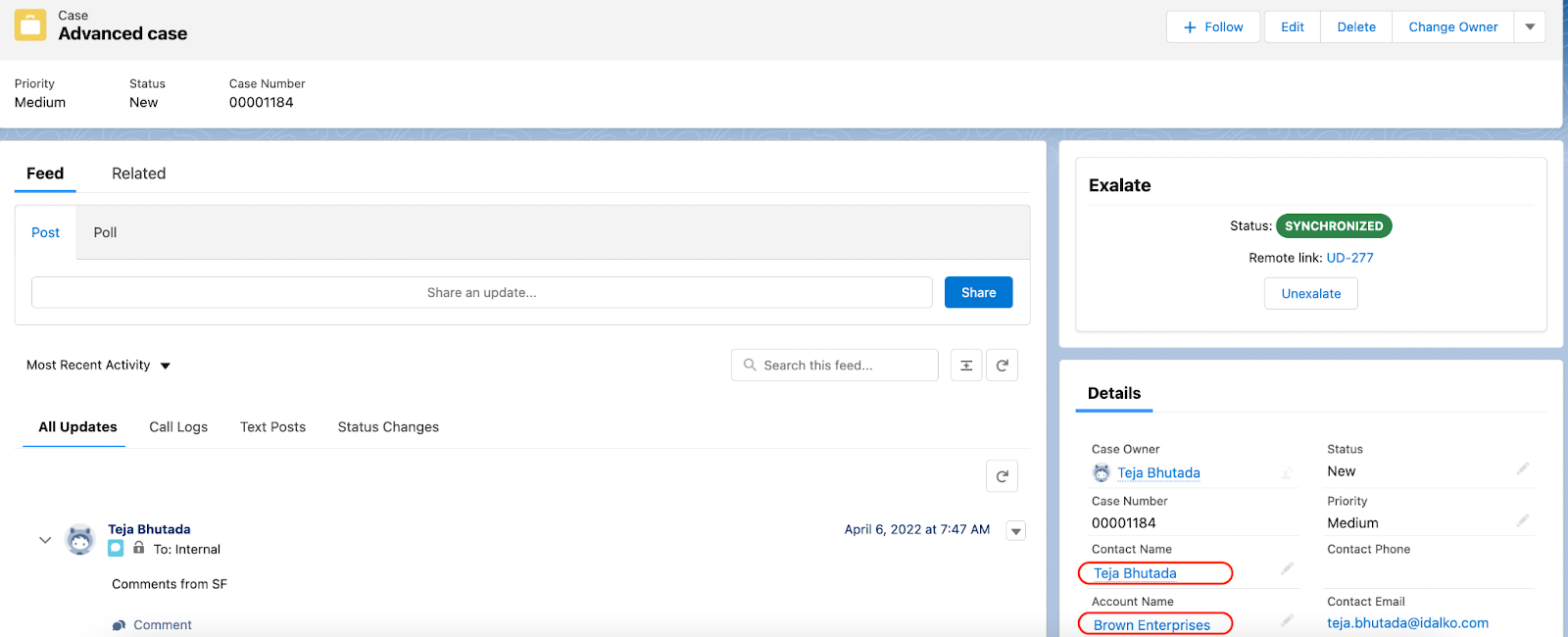Viewport: 1568px width, 637px height.
Task: Show All Updates in the feed
Action: pyautogui.click(x=77, y=427)
